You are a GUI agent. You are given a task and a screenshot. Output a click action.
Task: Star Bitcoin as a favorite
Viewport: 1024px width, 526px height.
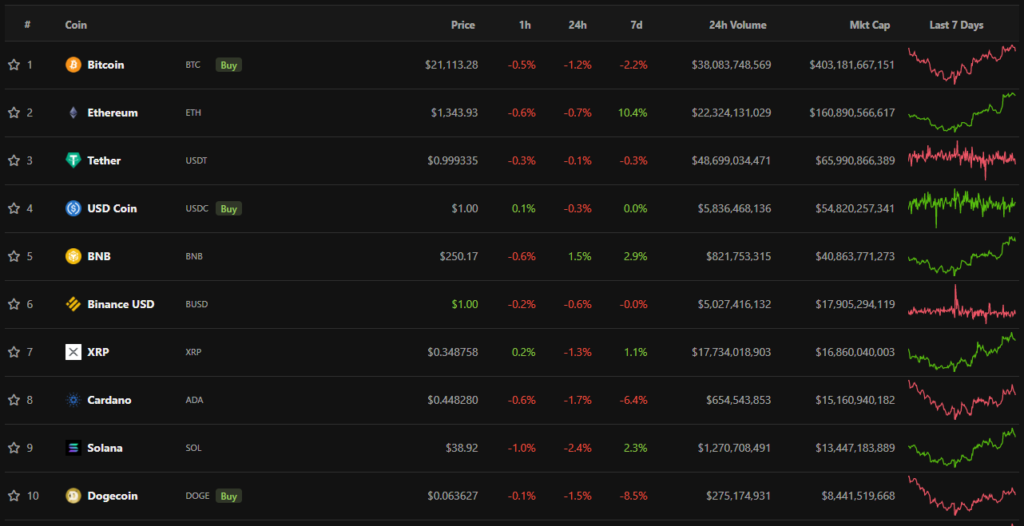[14, 65]
